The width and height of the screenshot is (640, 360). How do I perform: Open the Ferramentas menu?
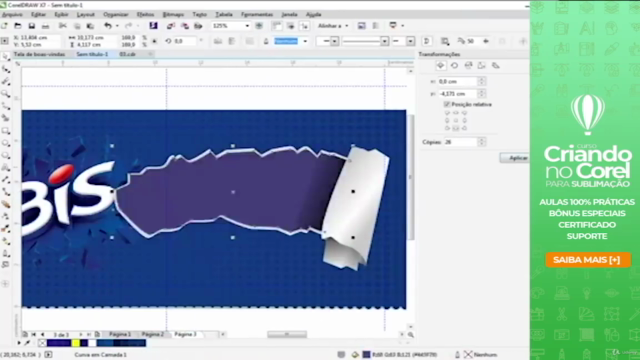click(x=257, y=14)
